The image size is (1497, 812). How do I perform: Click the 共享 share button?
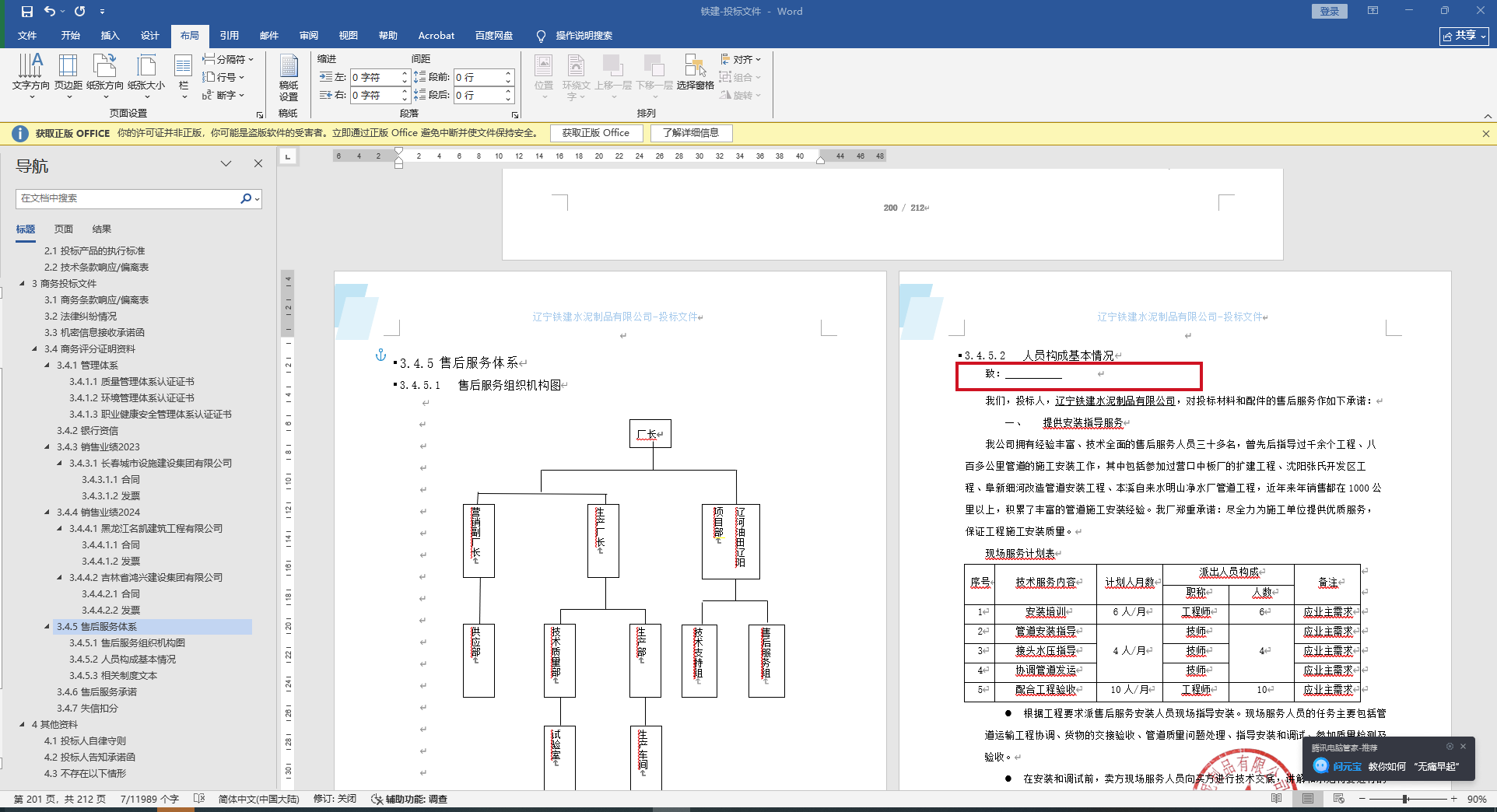1464,36
